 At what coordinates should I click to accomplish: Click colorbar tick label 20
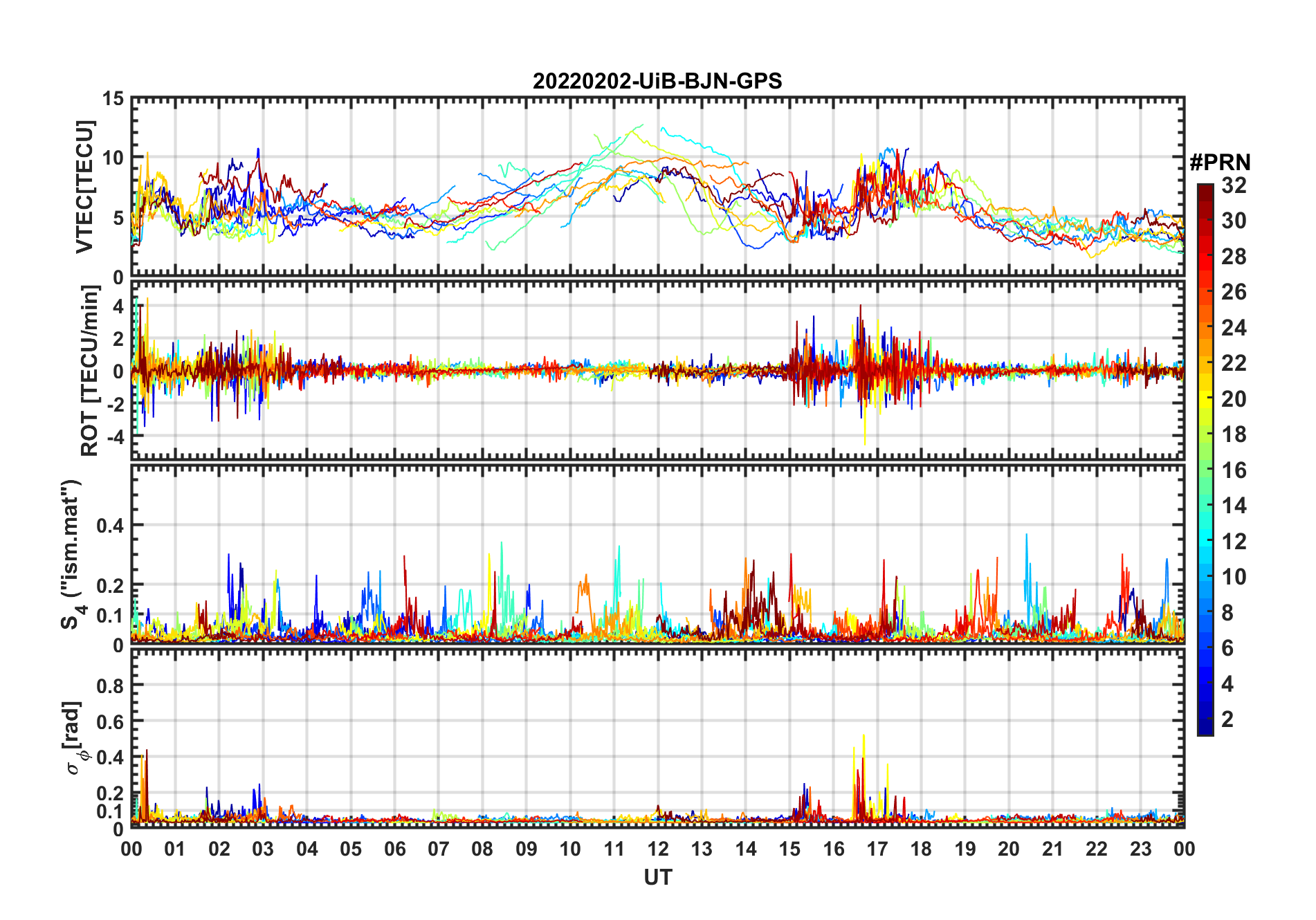tap(1234, 398)
